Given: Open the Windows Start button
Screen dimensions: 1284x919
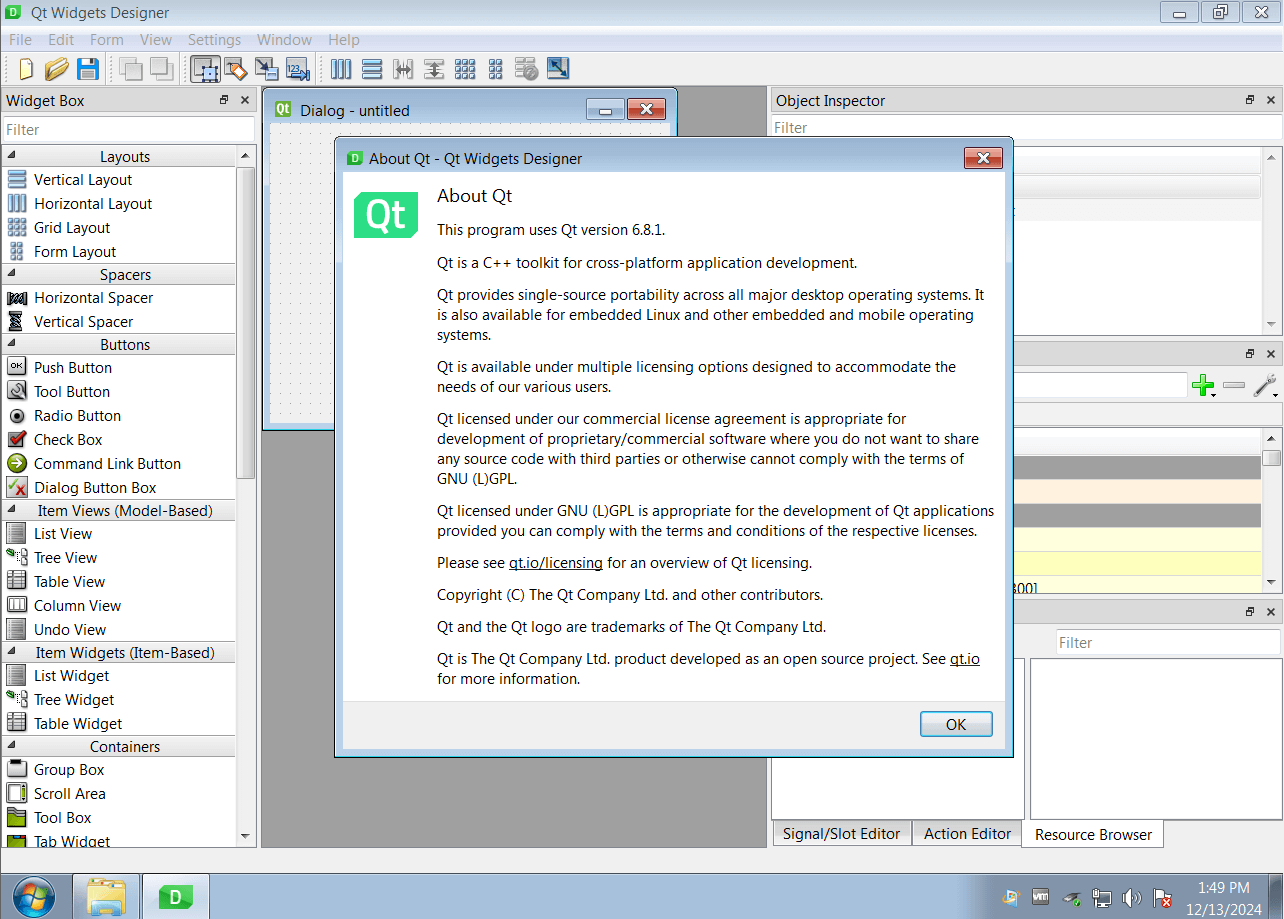Looking at the screenshot, I should (34, 896).
